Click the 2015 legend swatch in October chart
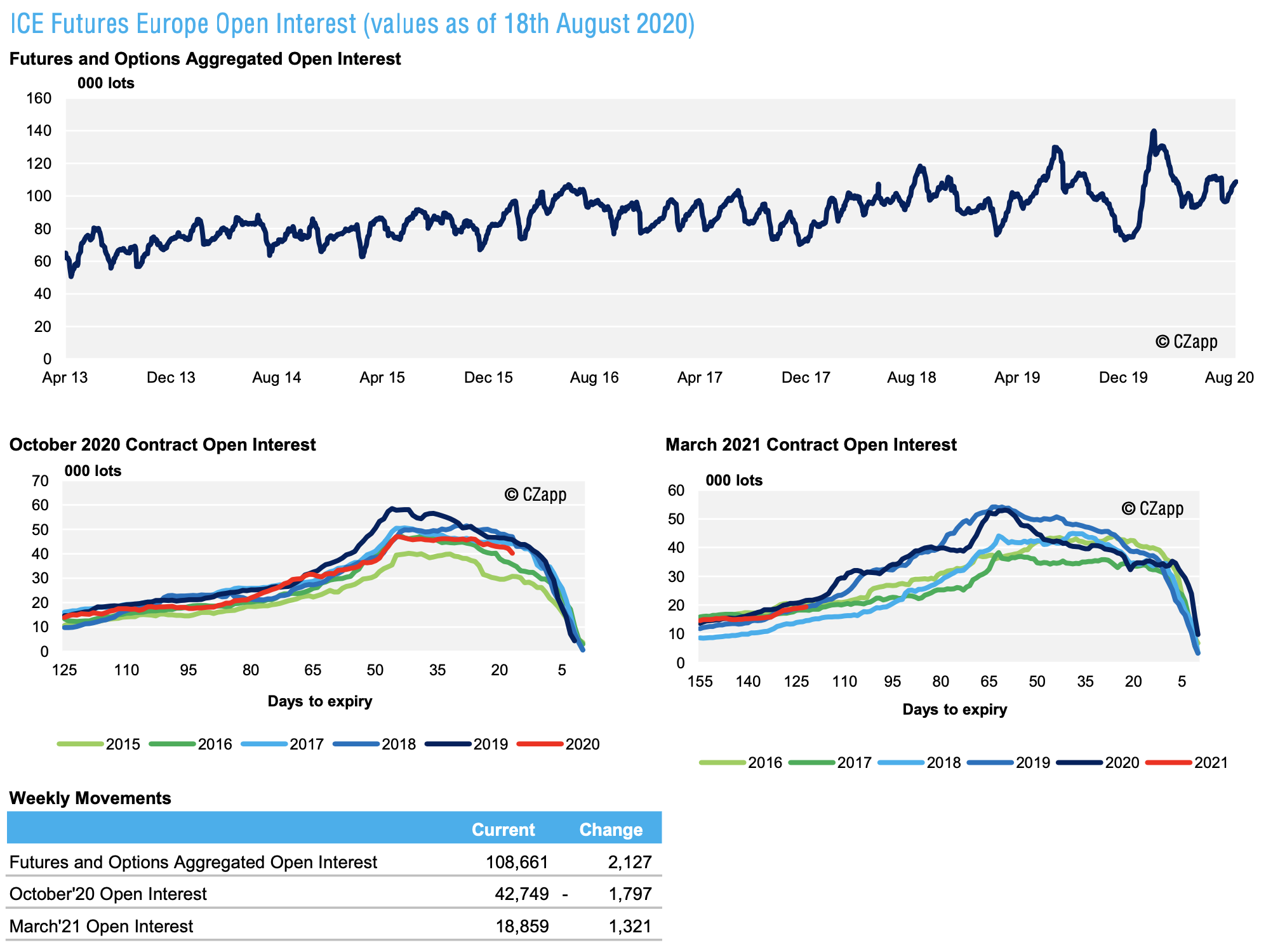 pyautogui.click(x=80, y=744)
